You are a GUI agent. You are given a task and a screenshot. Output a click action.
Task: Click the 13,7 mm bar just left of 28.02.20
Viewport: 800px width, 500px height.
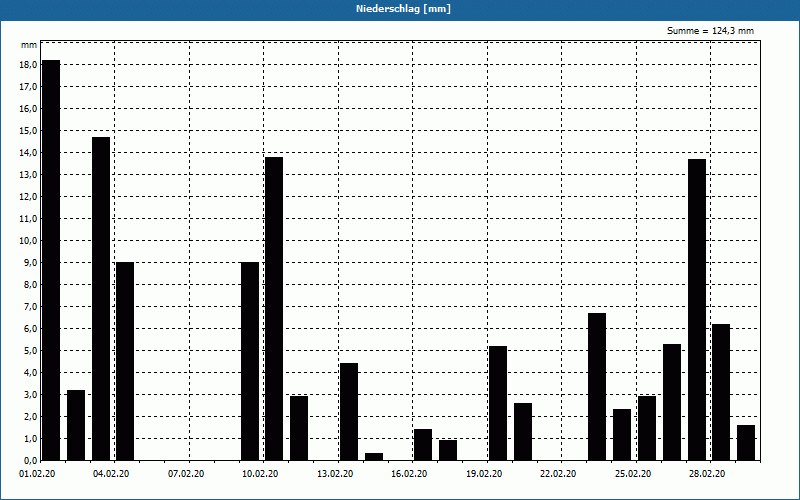[x=697, y=310]
